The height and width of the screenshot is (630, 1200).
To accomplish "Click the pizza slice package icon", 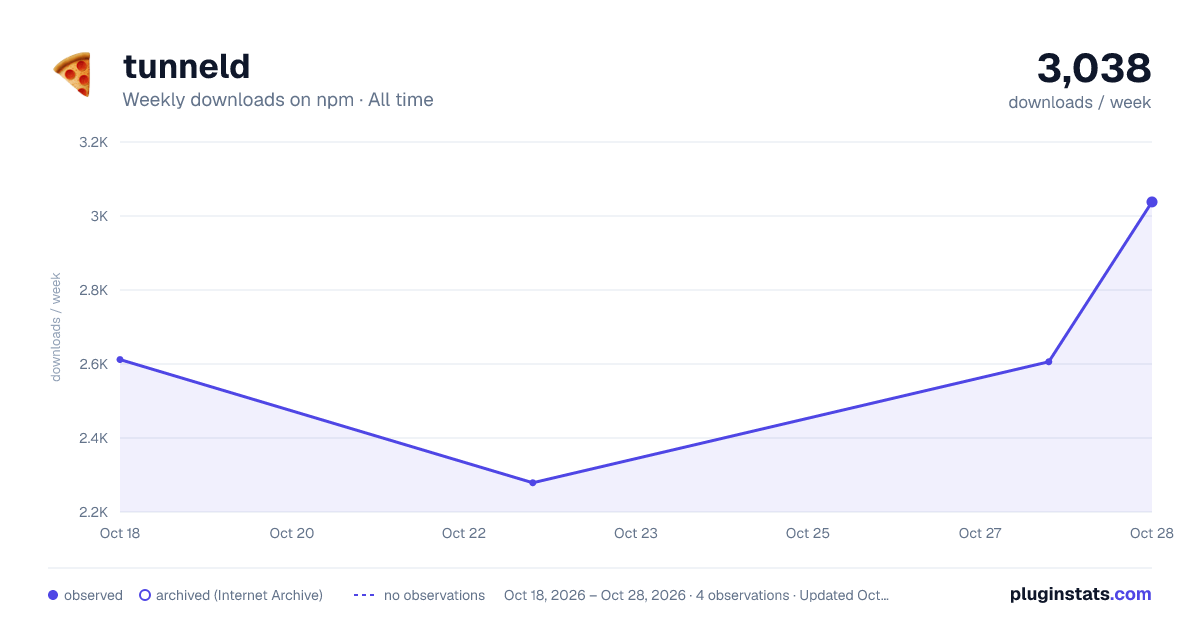I will (x=72, y=75).
